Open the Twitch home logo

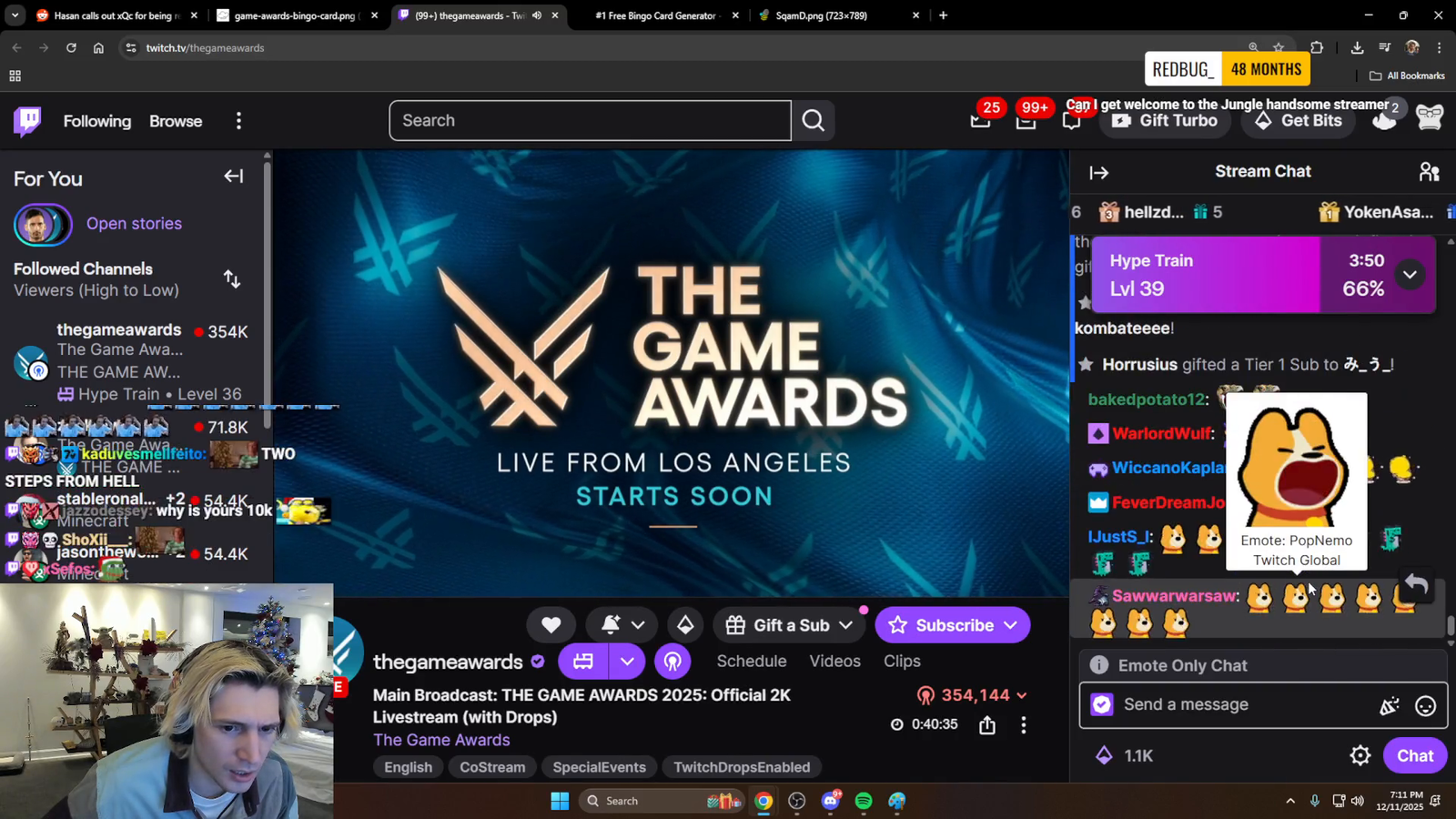[x=27, y=121]
